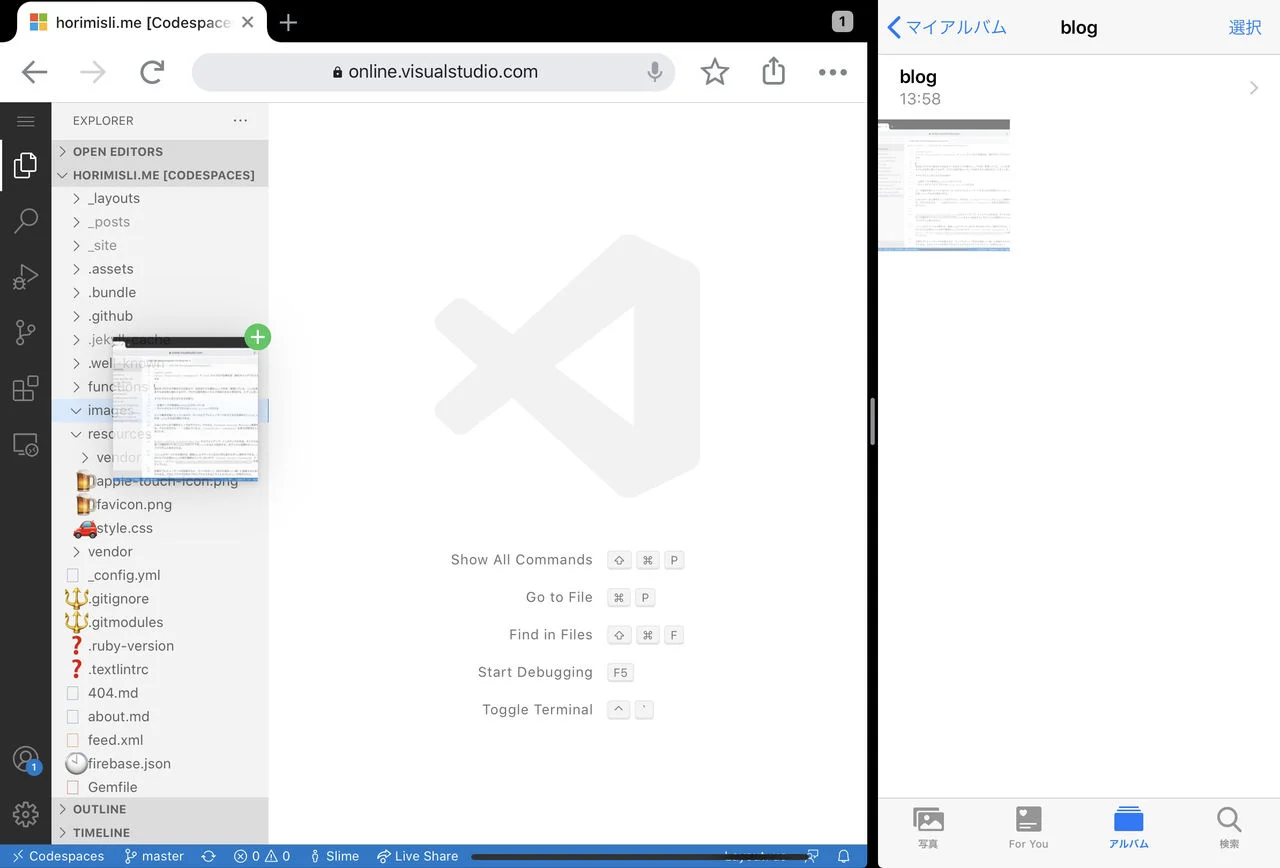Expand the _site folder

(160, 245)
